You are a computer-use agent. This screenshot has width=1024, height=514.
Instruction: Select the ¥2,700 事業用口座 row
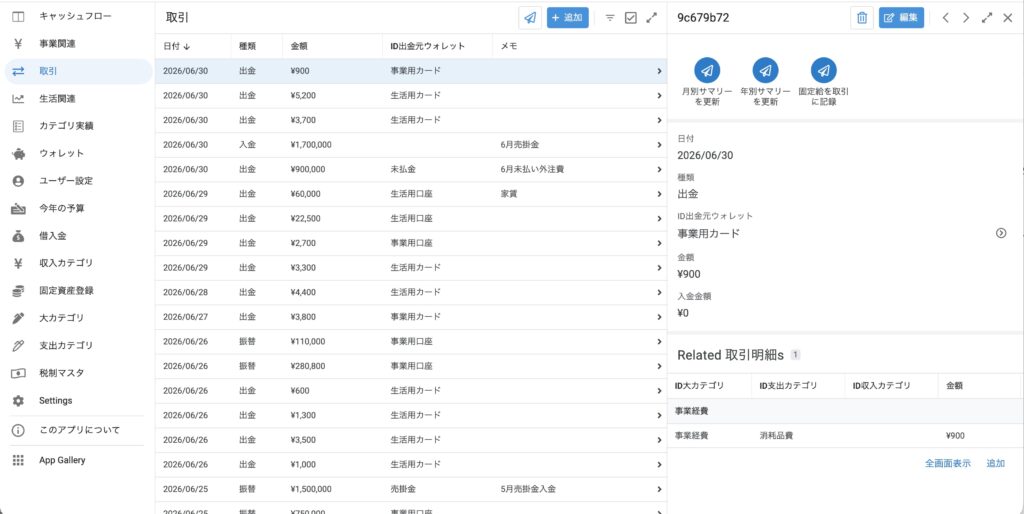411,243
